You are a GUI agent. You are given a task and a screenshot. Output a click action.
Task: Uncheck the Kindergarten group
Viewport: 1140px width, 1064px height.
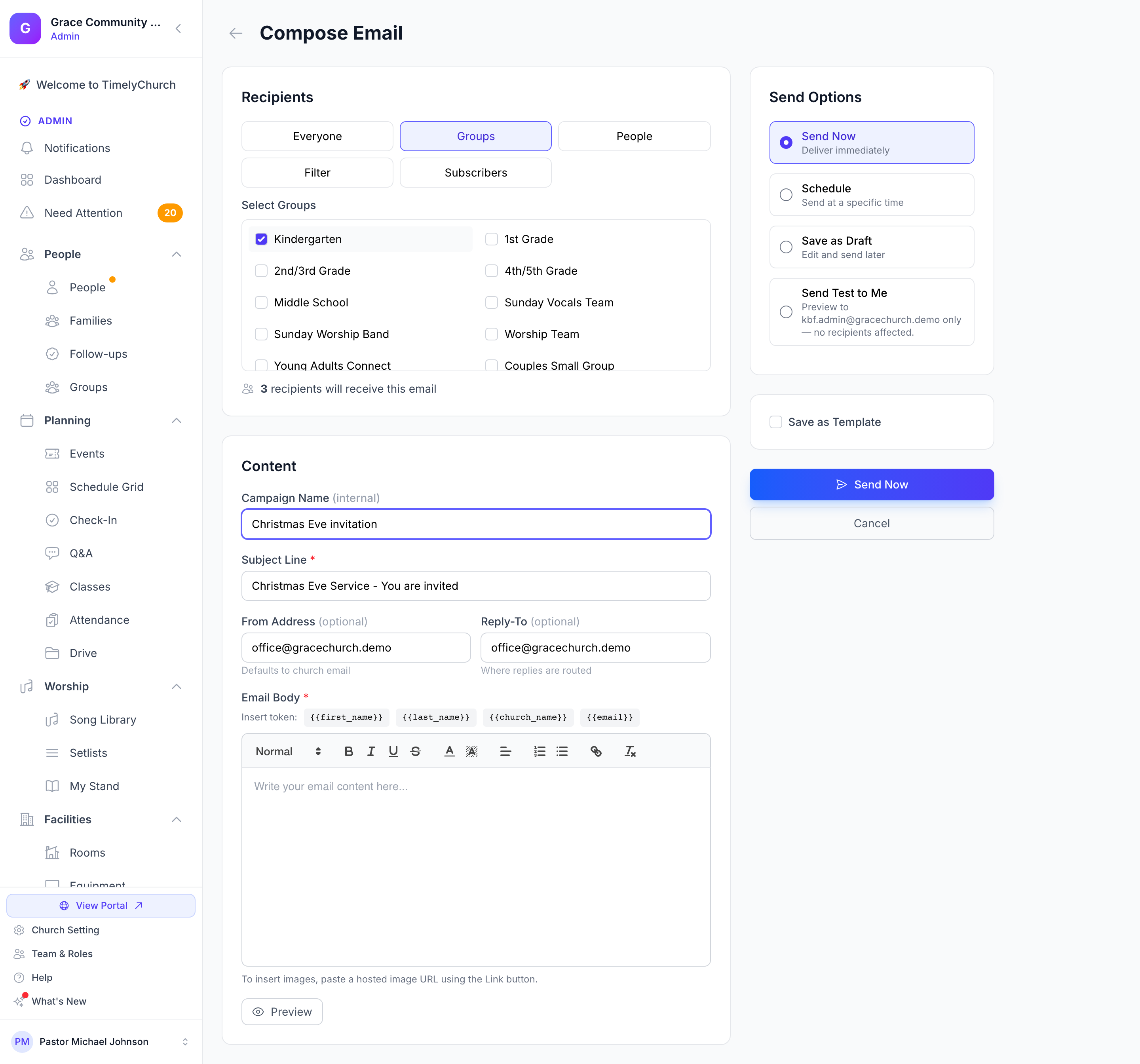coord(262,239)
